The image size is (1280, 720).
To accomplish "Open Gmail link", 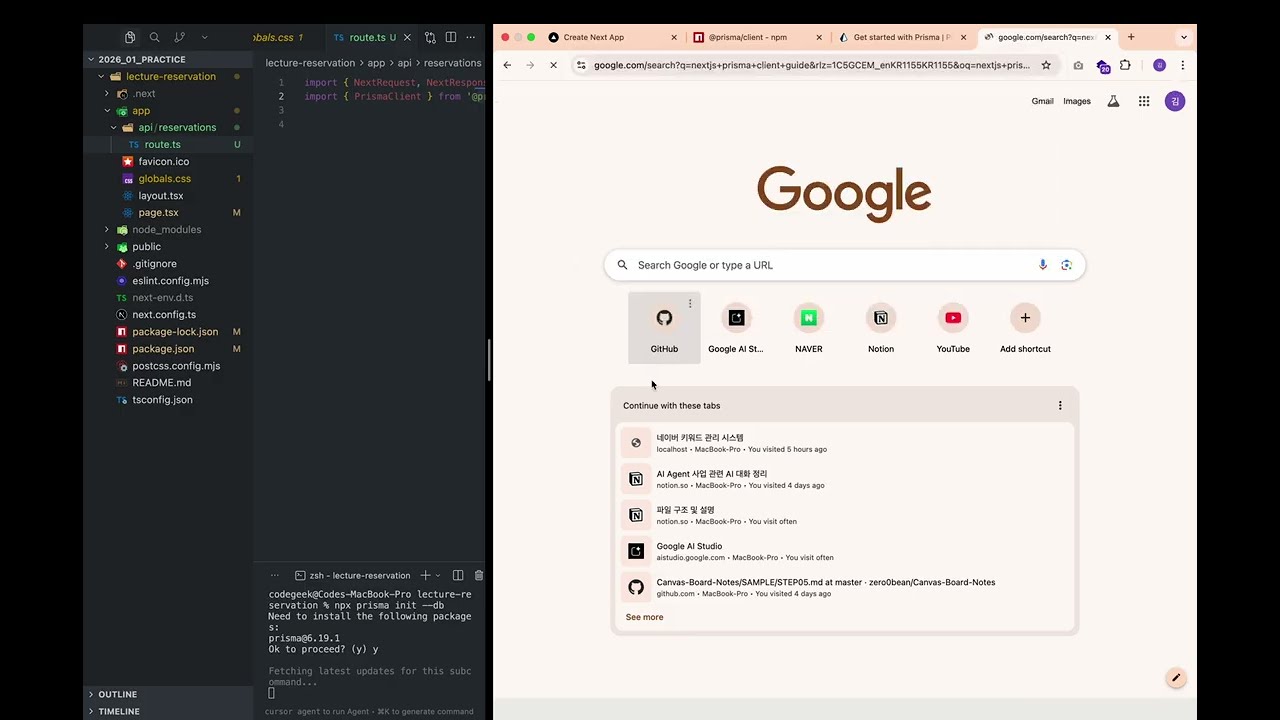I will click(x=1042, y=101).
